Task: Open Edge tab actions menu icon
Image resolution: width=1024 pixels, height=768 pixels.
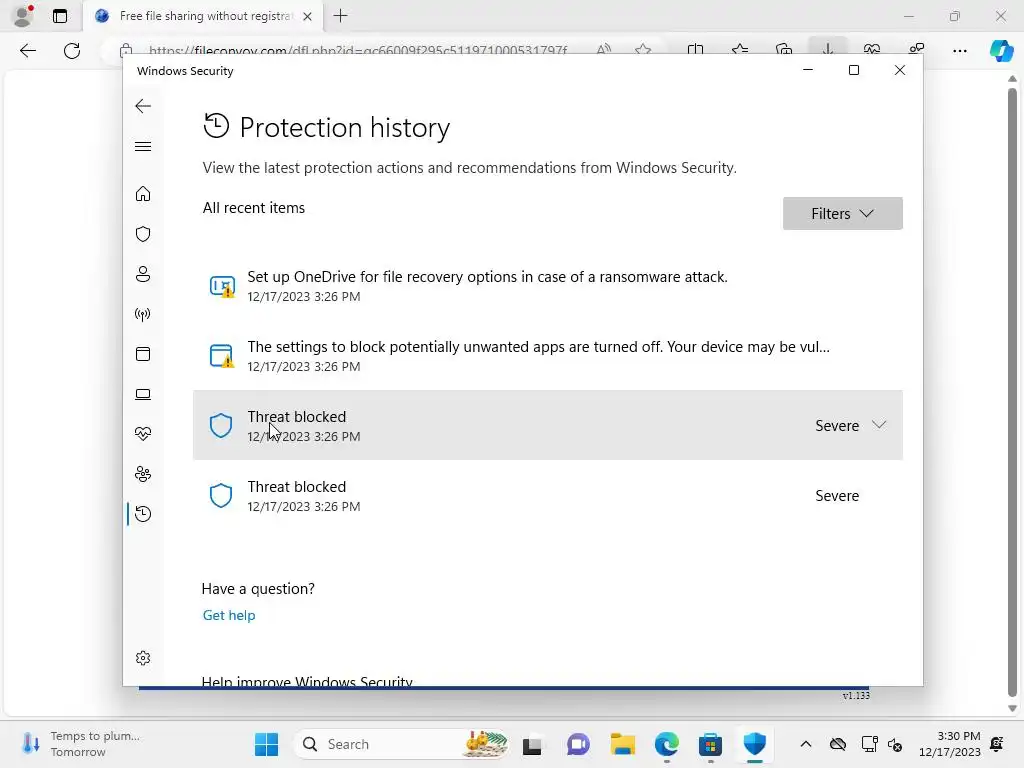Action: point(59,16)
